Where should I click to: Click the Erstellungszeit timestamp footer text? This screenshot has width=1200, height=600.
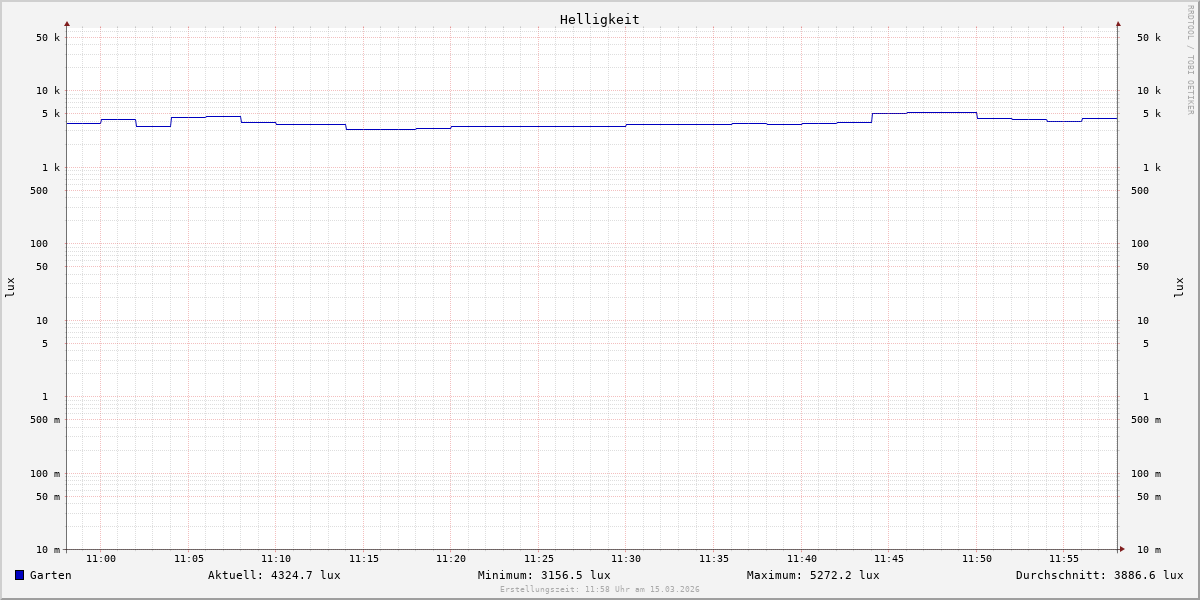click(600, 590)
